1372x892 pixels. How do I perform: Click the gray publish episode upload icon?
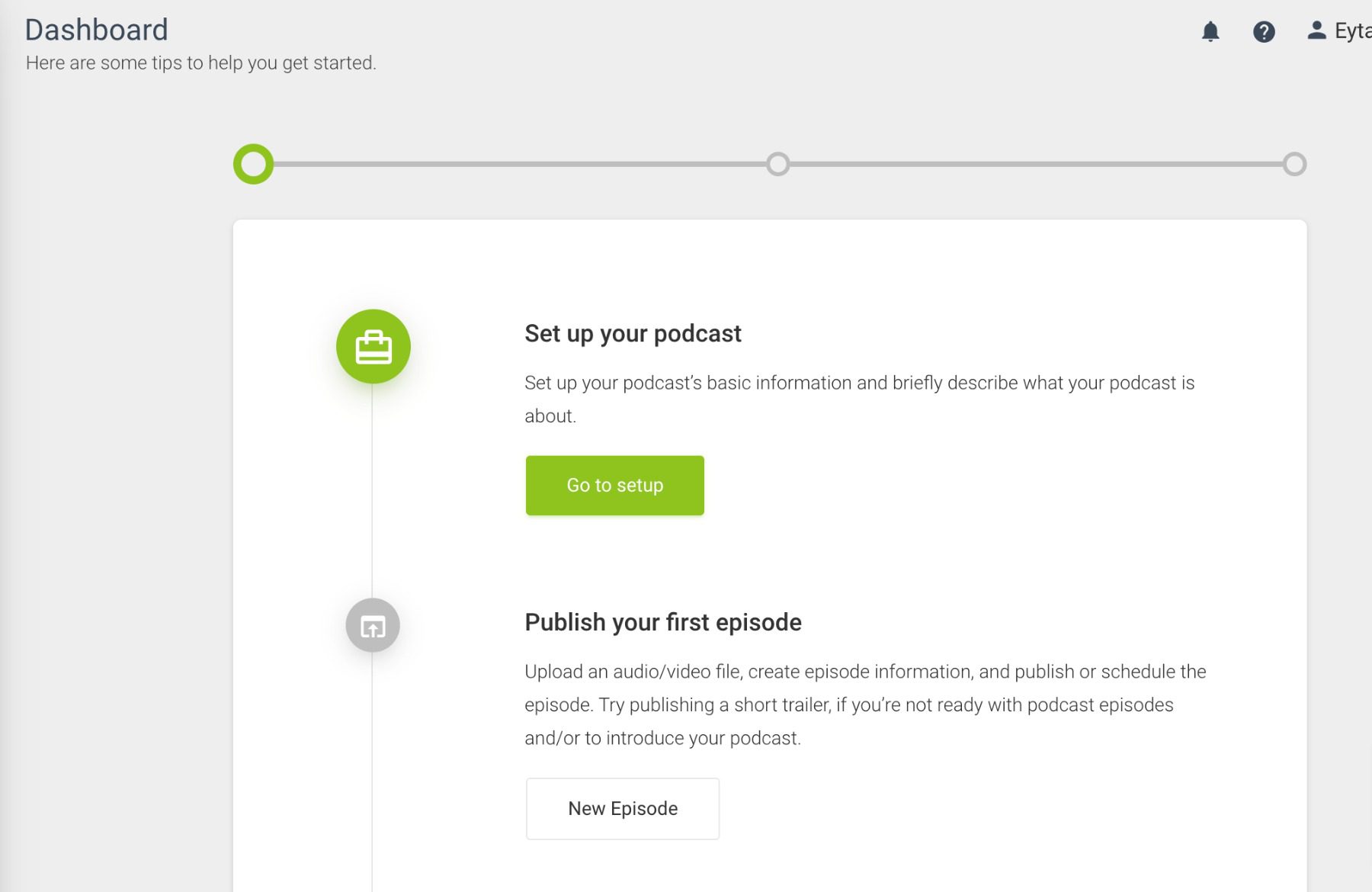372,625
